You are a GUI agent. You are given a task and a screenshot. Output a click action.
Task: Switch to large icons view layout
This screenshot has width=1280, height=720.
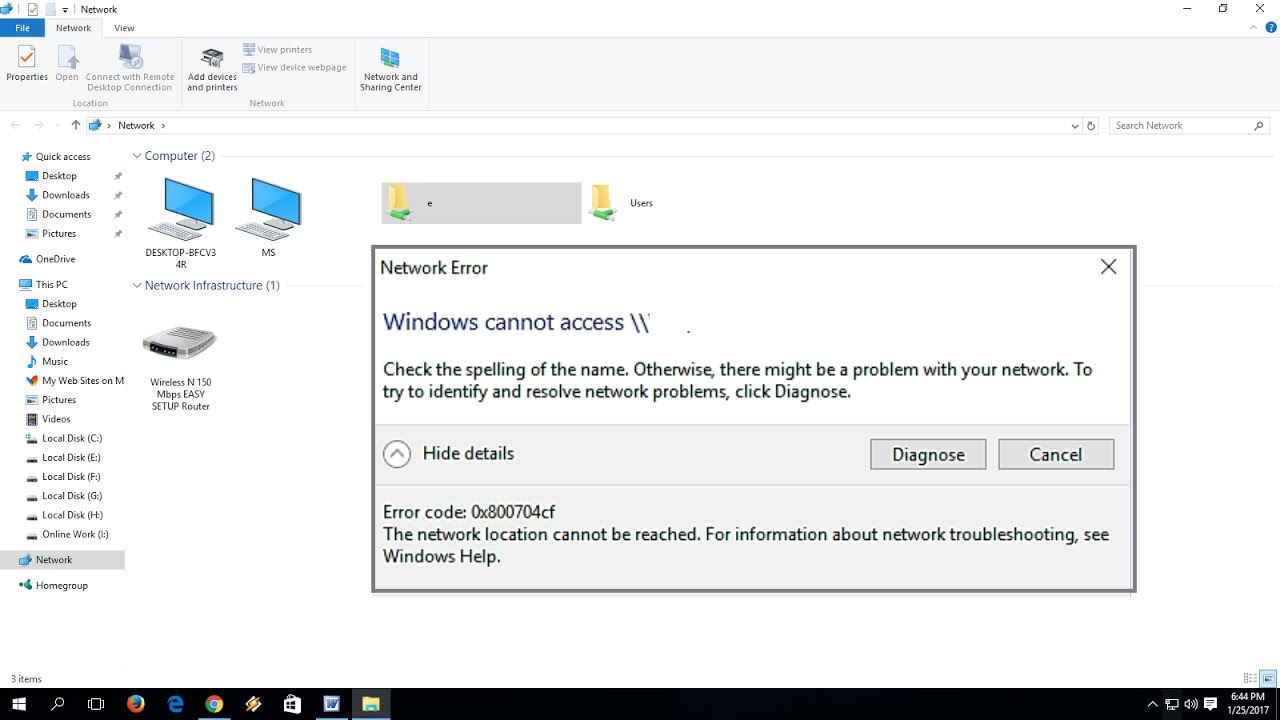[x=1268, y=679]
